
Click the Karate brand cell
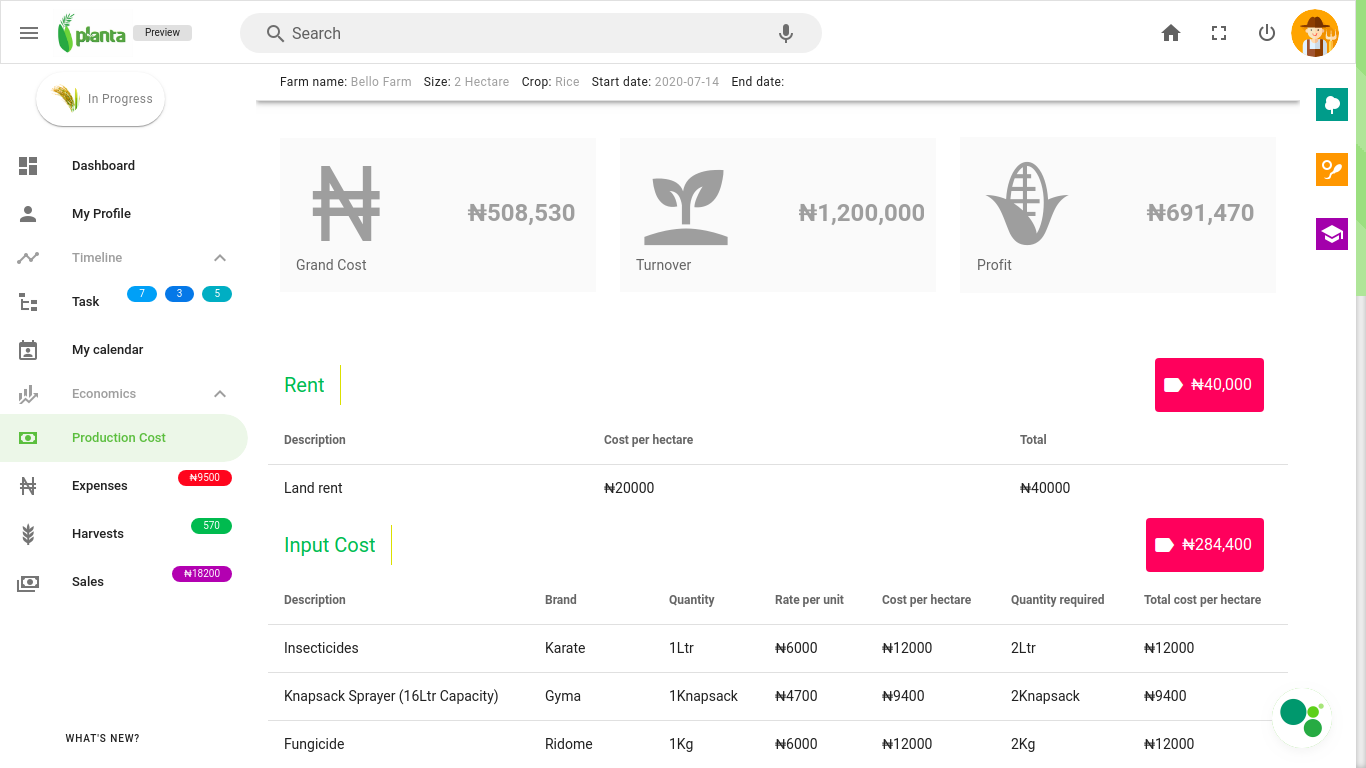click(x=565, y=648)
